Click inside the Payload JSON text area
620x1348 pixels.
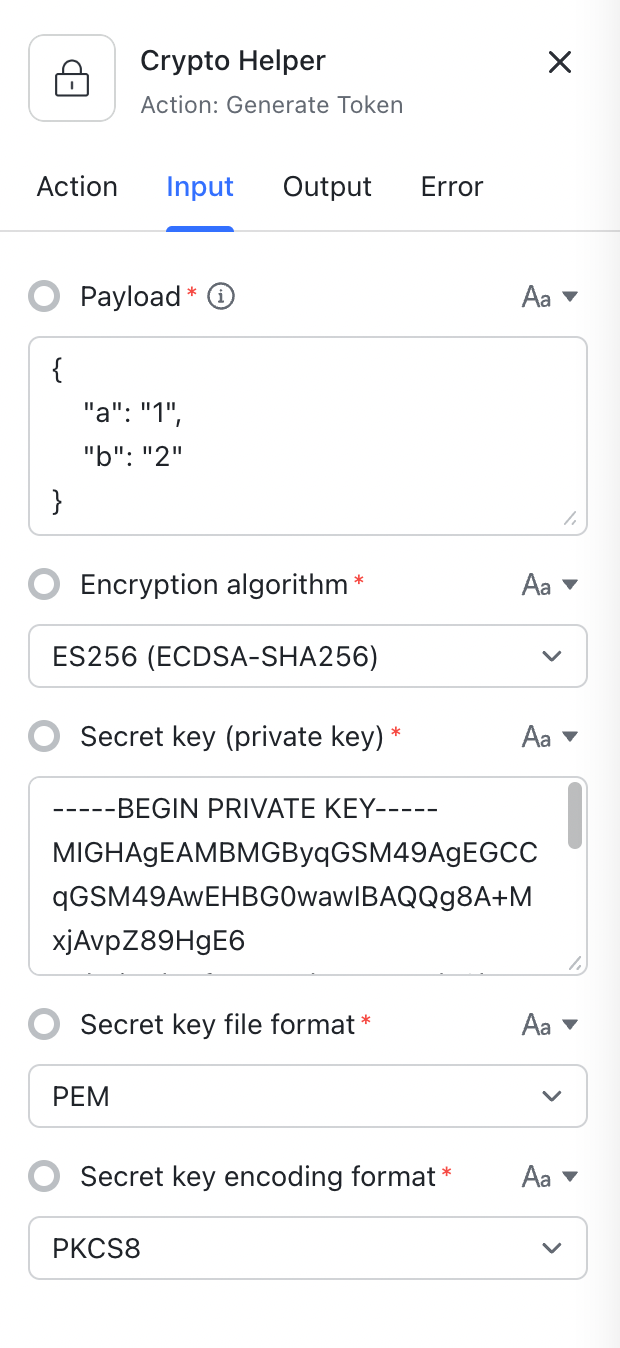(x=300, y=435)
